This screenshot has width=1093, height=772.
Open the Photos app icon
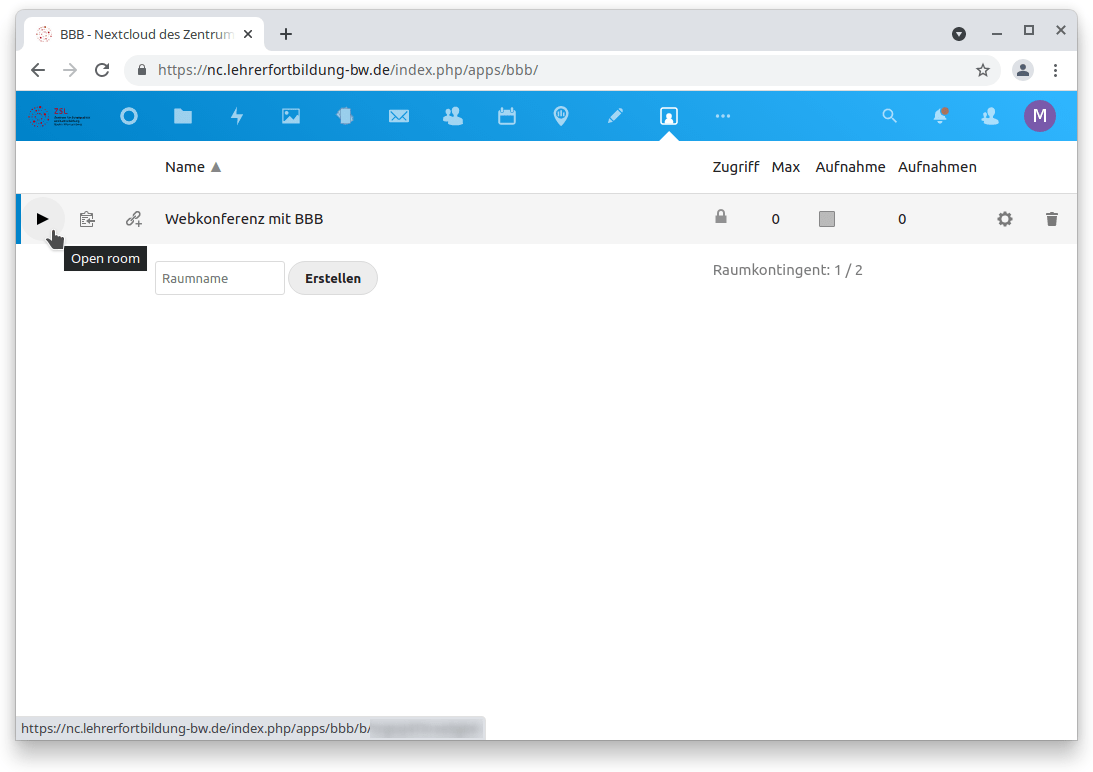tap(291, 116)
